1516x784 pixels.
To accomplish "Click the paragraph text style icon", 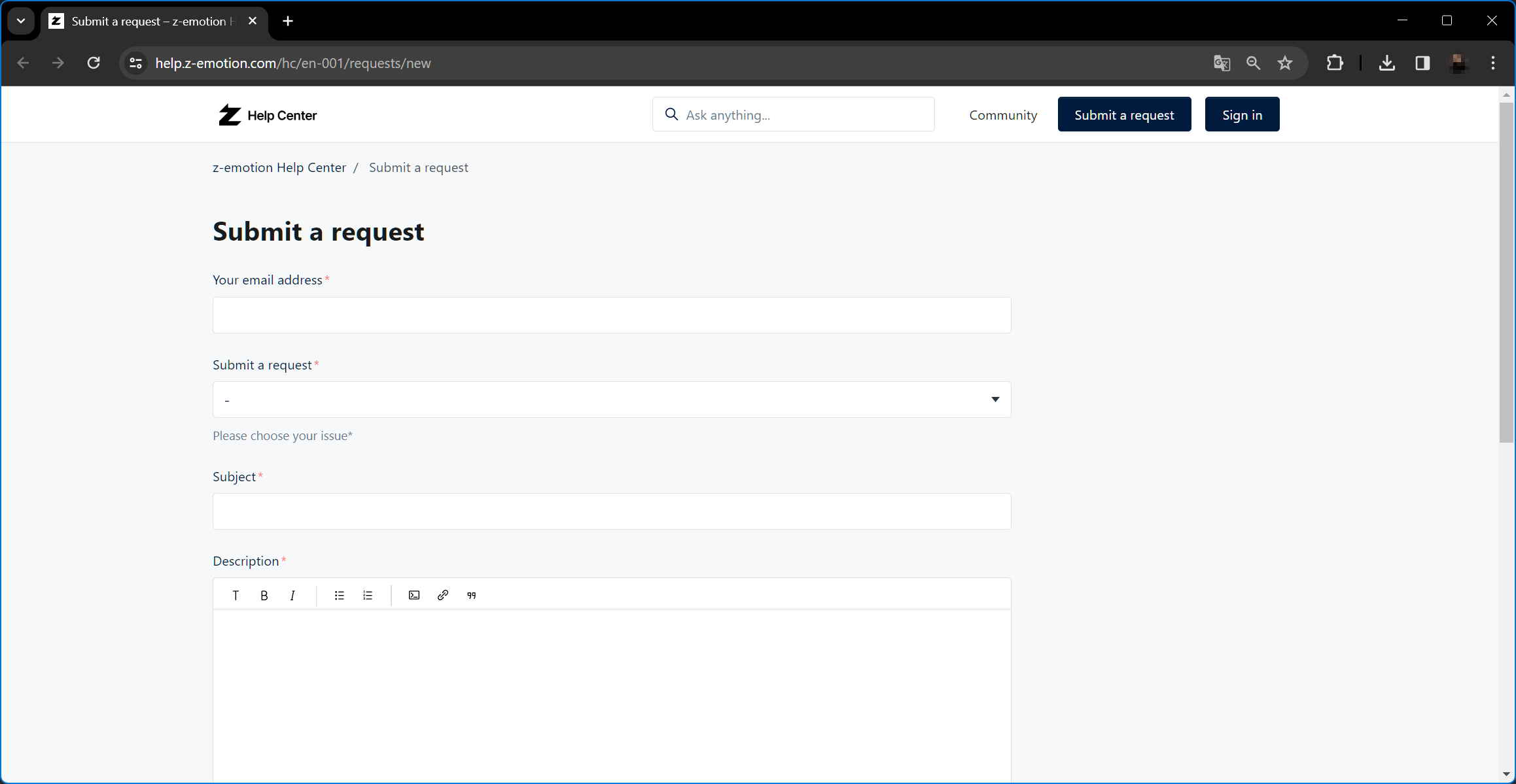I will click(x=236, y=595).
